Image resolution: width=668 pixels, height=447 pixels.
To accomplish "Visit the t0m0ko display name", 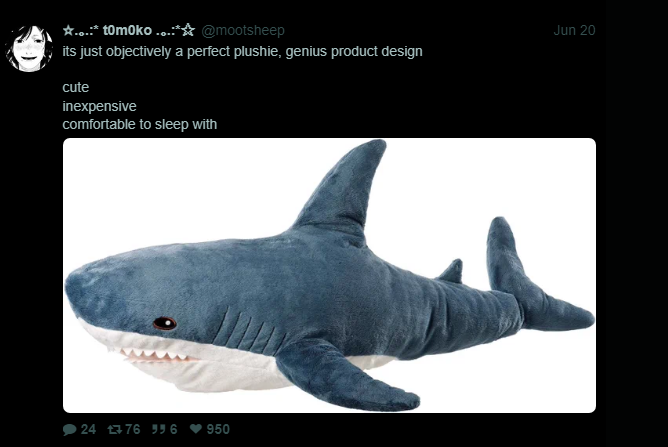I will pos(127,30).
